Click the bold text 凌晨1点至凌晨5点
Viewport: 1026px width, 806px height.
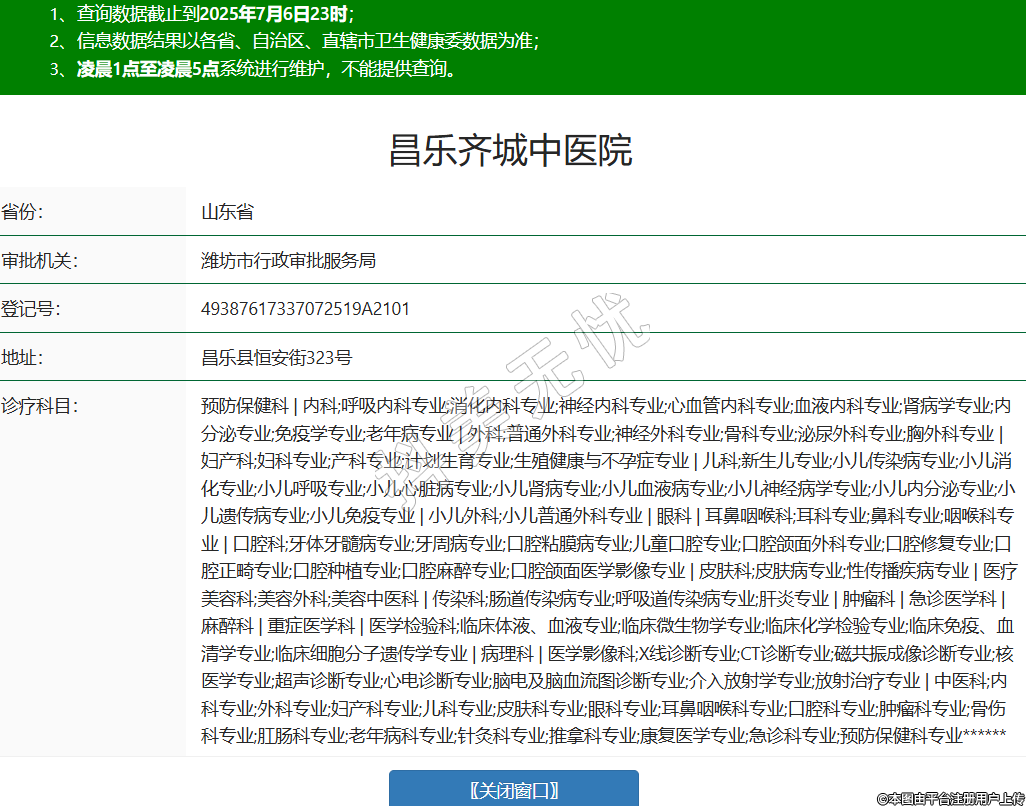148,69
